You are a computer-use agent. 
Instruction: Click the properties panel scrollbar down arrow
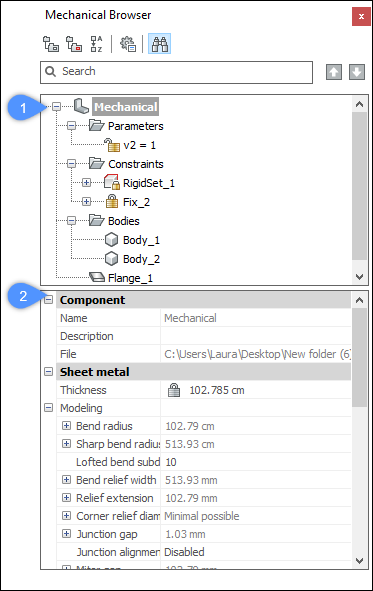pos(359,561)
